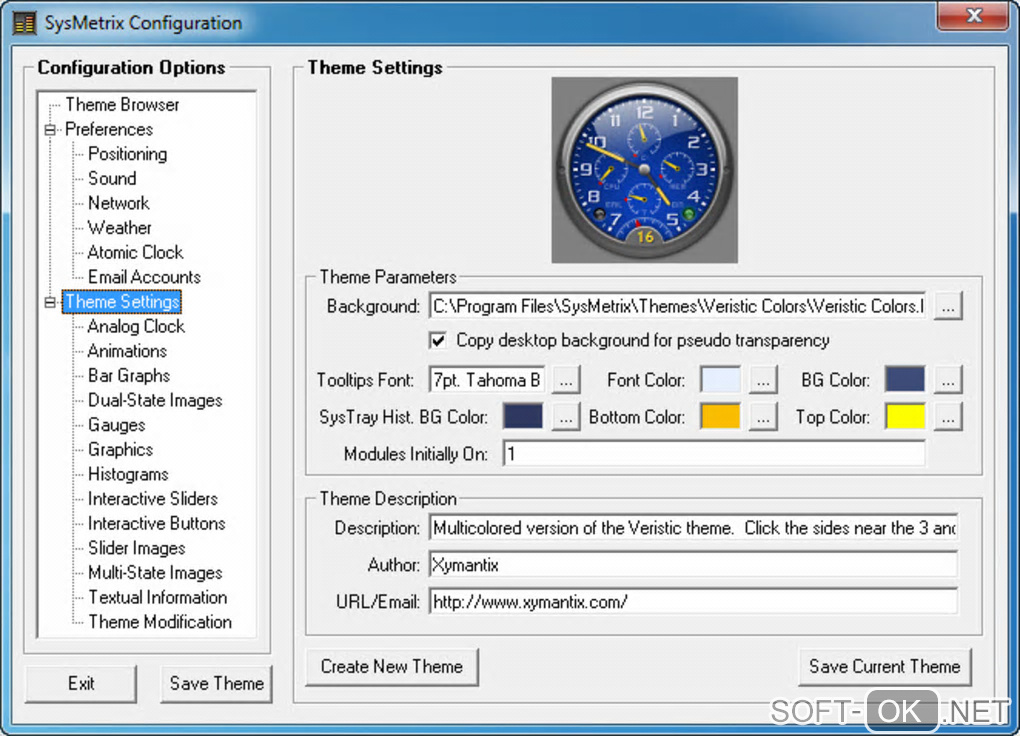Select Animations in the tree
Image resolution: width=1020 pixels, height=736 pixels.
[127, 351]
